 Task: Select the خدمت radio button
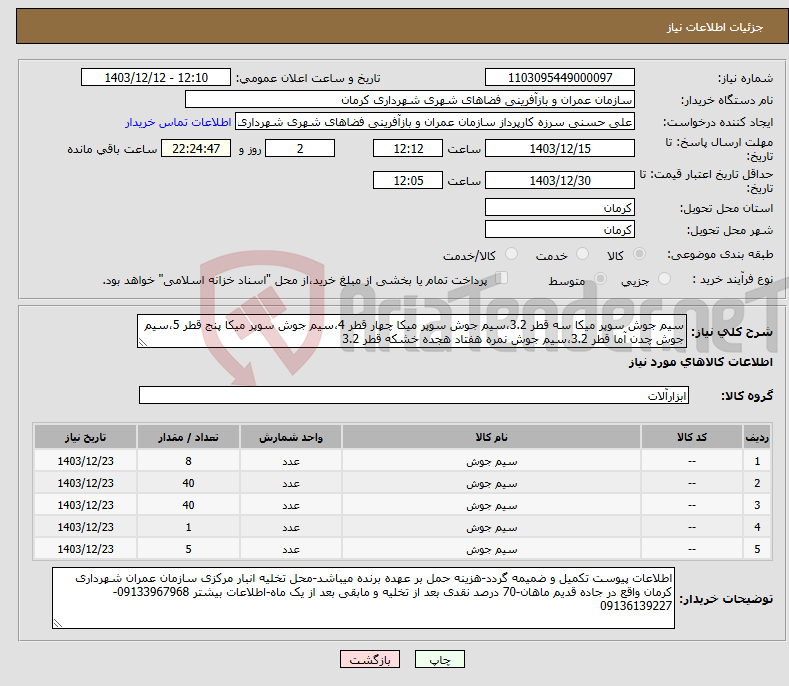coord(582,254)
